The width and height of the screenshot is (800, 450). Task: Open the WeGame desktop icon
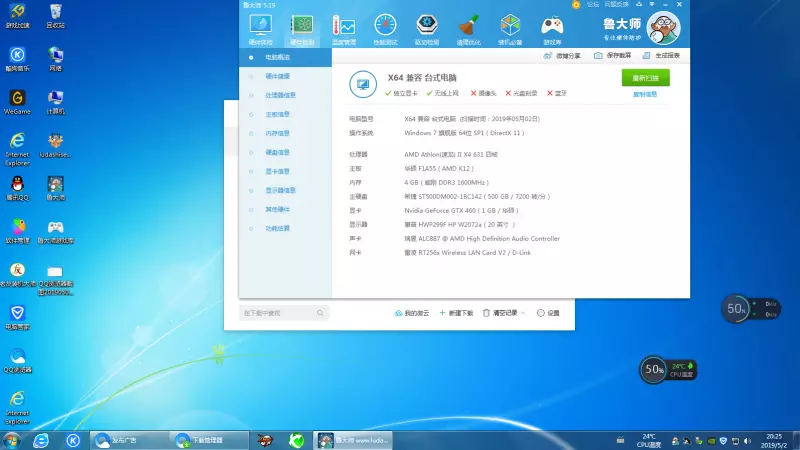[17, 102]
